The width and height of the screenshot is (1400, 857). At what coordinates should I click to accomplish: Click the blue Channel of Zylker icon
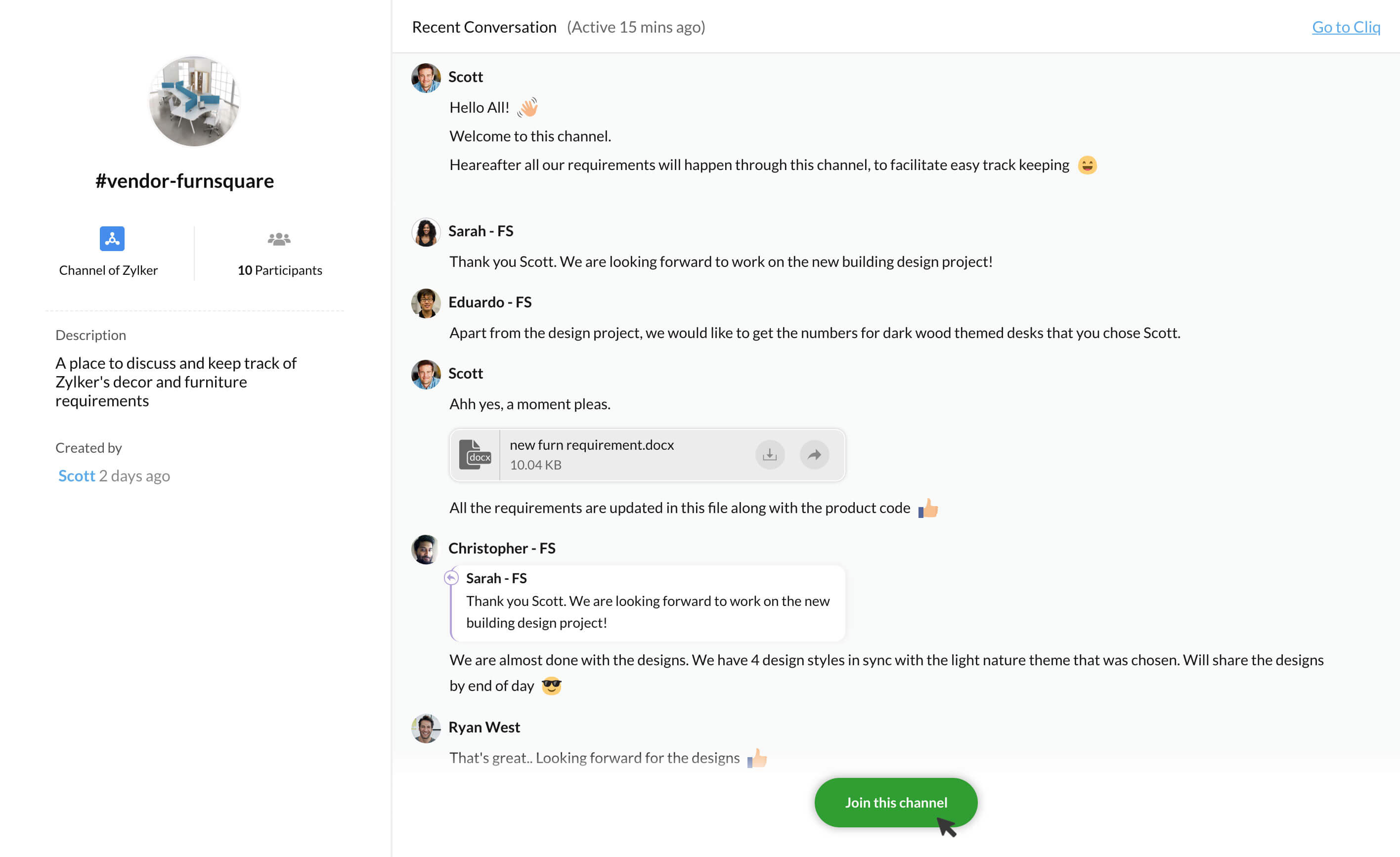click(112, 239)
